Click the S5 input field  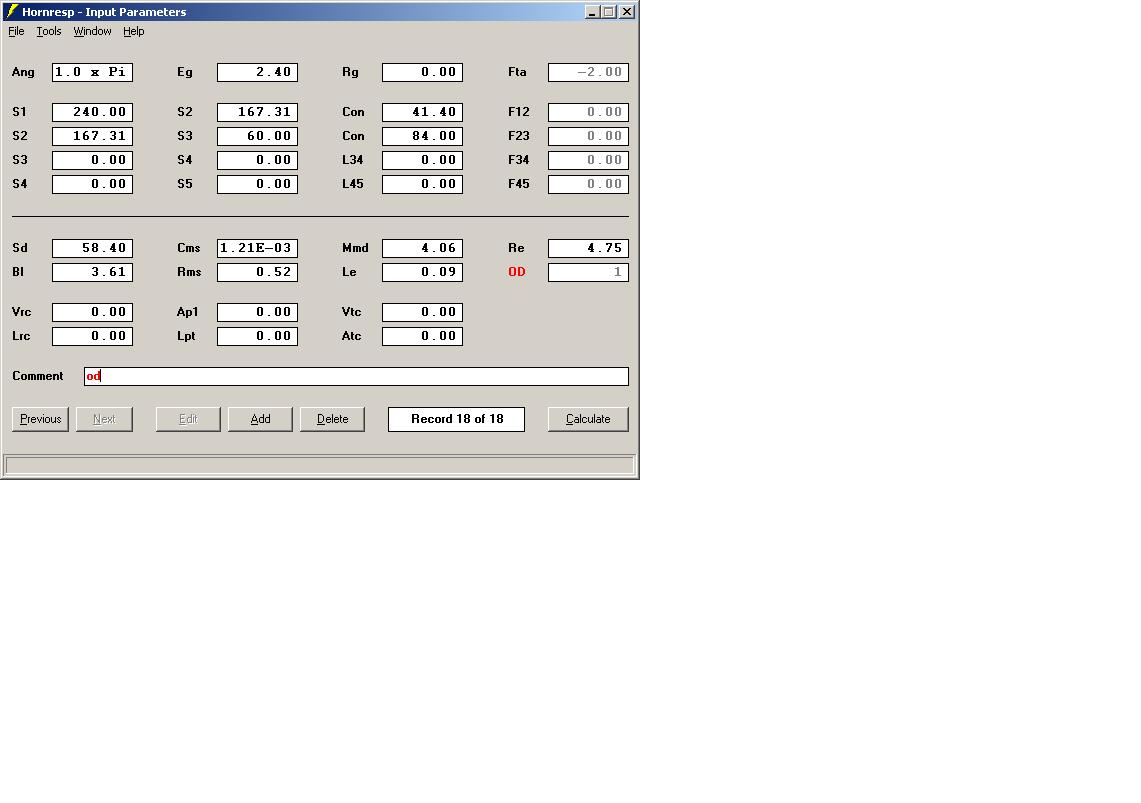tap(258, 184)
